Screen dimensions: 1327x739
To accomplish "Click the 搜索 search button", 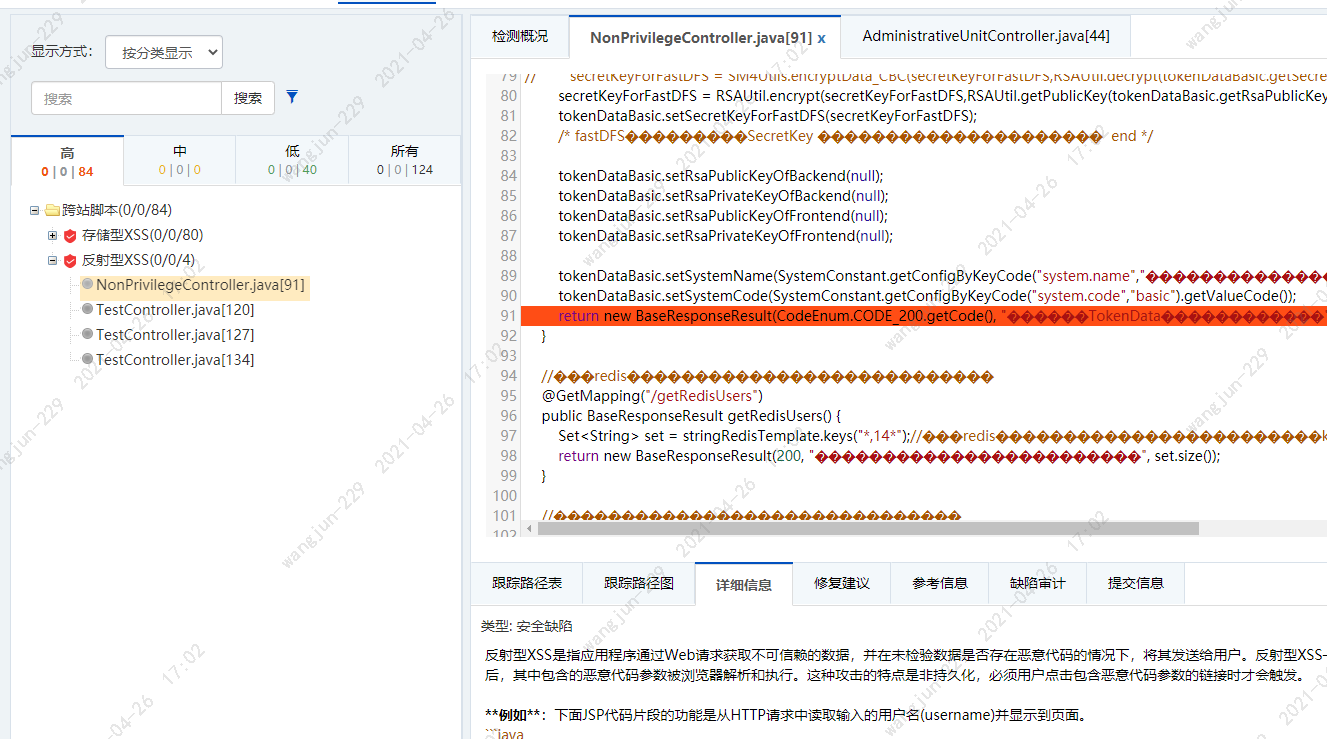I will [x=248, y=98].
